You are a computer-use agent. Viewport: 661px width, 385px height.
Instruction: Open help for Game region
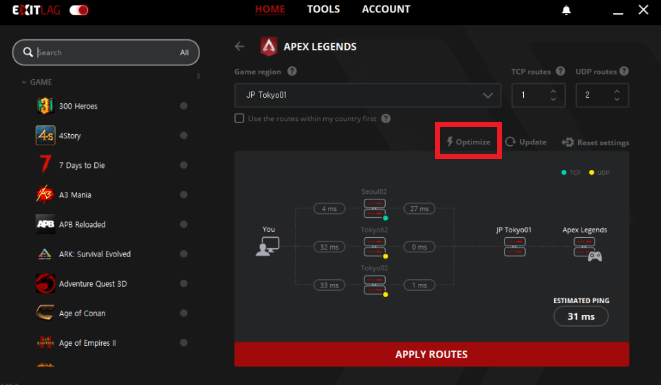click(x=292, y=71)
